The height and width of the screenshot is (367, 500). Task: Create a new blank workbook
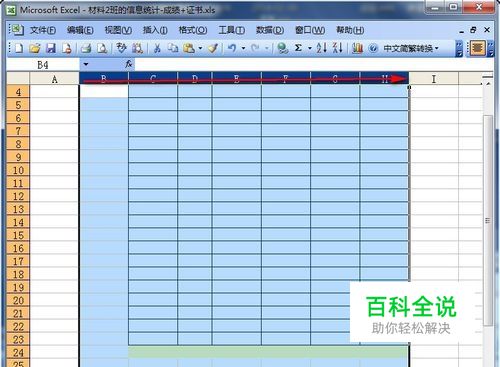[19, 48]
